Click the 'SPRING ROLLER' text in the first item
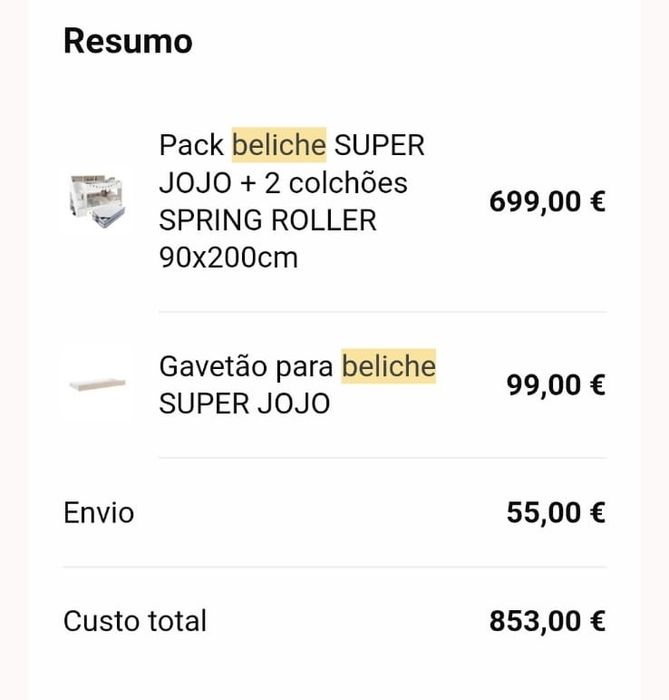Viewport: 669px width, 700px height. pyautogui.click(x=268, y=220)
